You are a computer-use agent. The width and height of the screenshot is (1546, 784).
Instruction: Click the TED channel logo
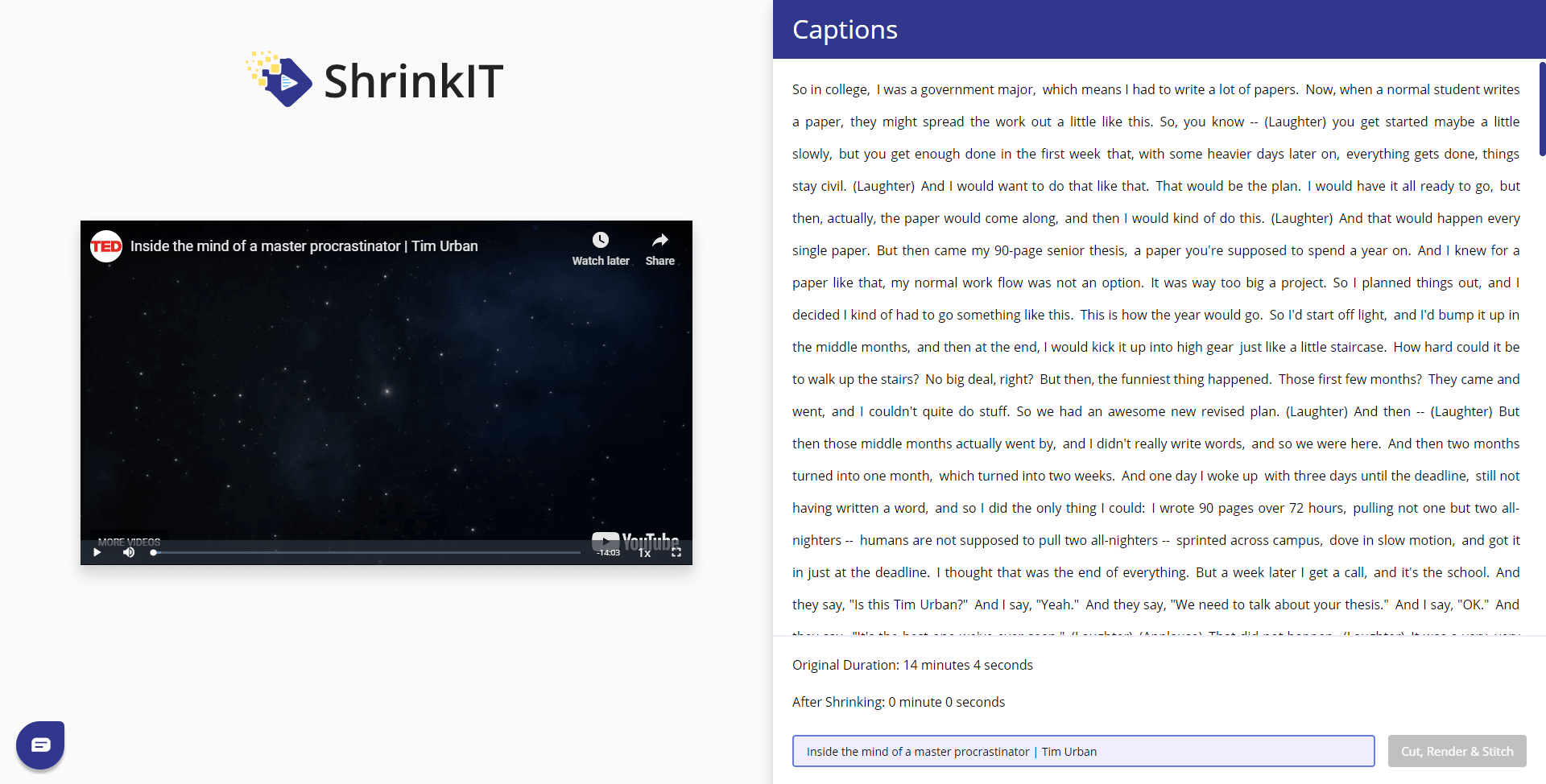point(106,246)
